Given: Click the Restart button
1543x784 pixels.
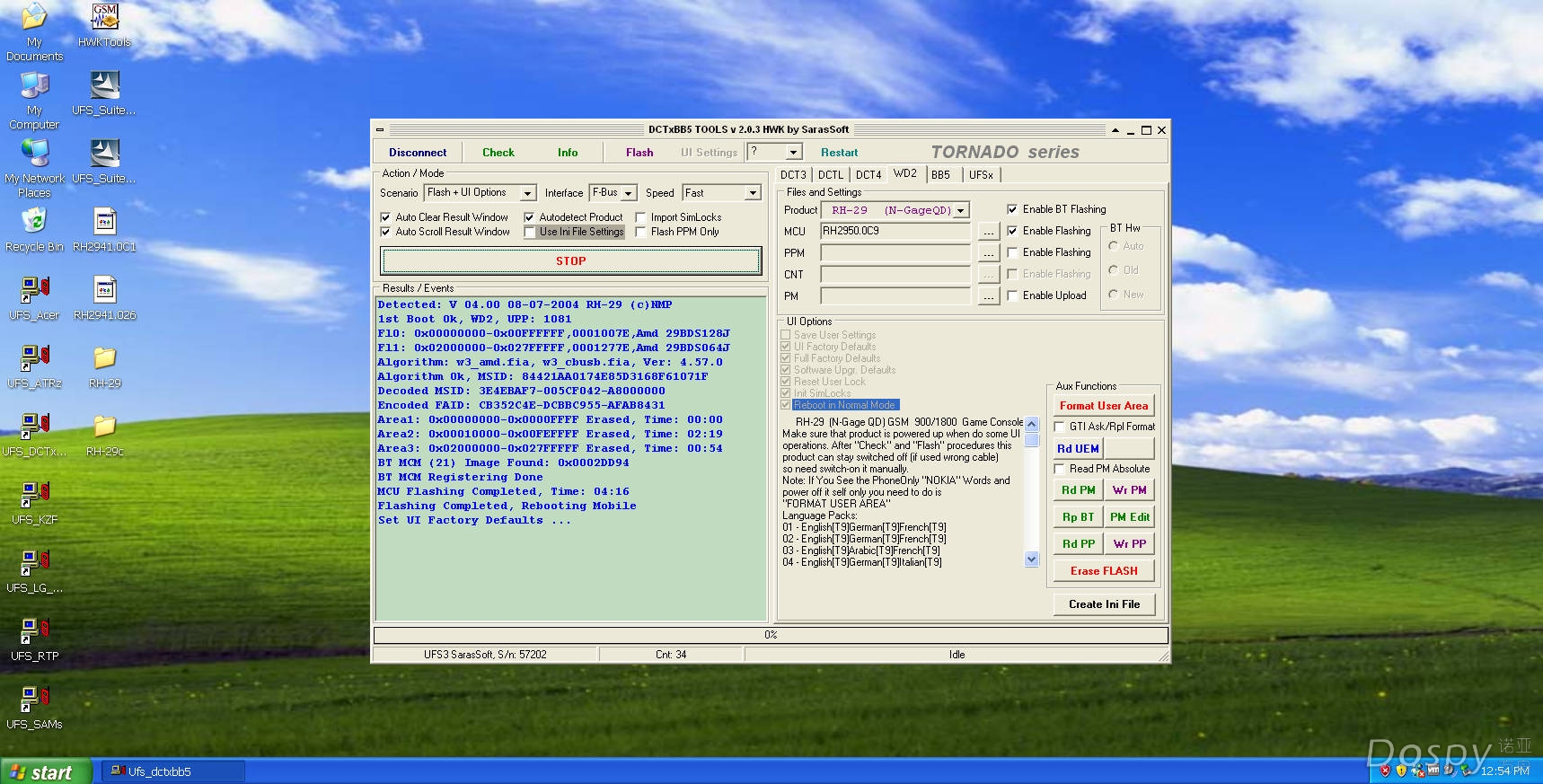Looking at the screenshot, I should pos(839,153).
